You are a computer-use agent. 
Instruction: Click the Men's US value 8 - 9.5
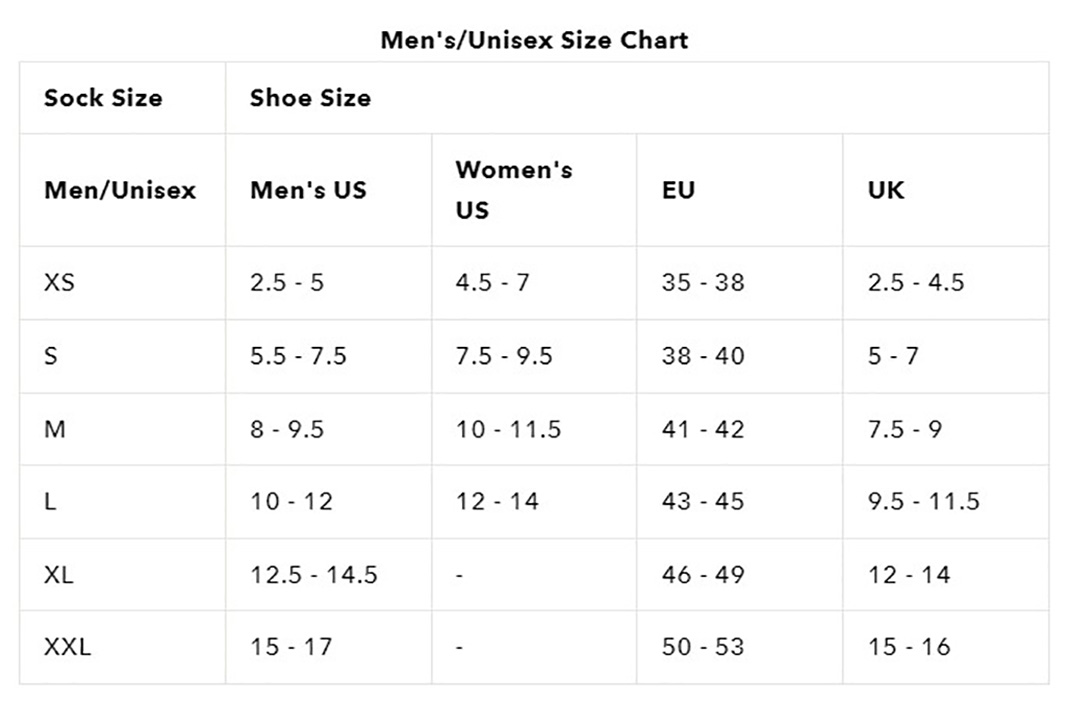[287, 429]
